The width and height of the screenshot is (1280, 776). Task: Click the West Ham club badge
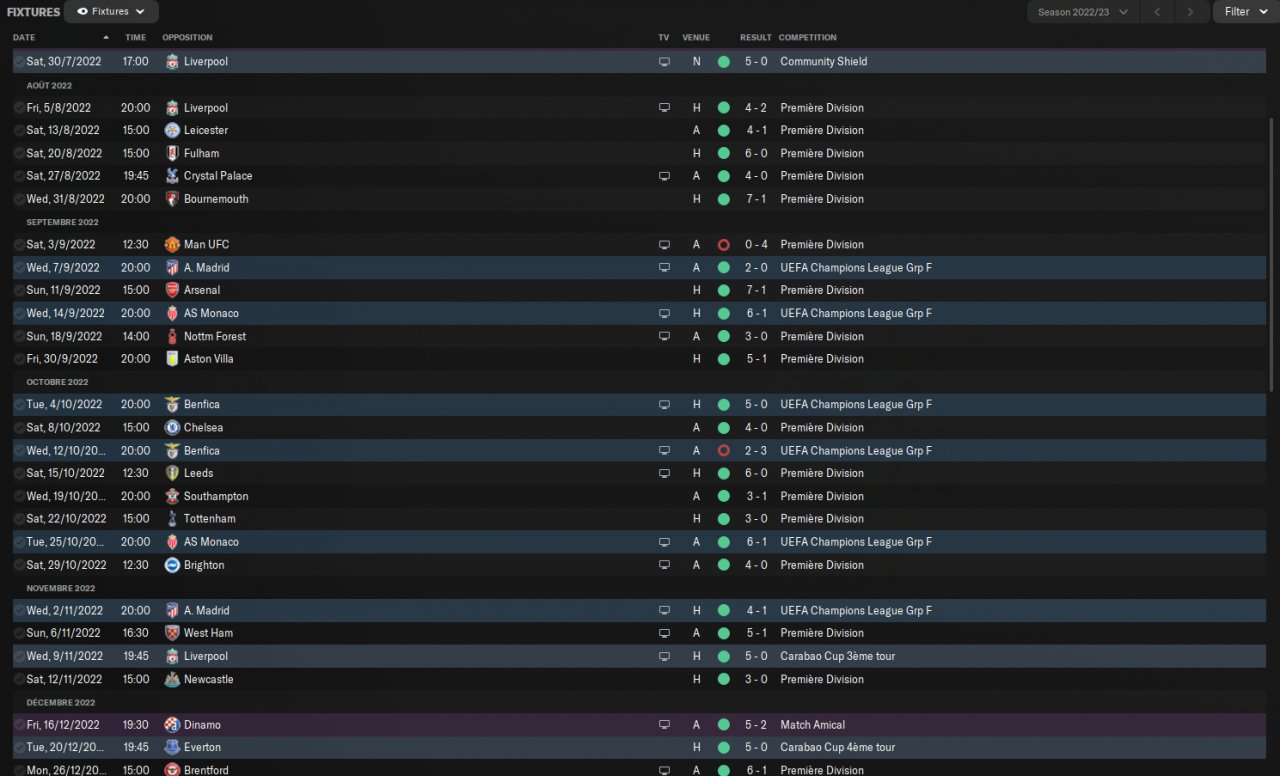172,633
